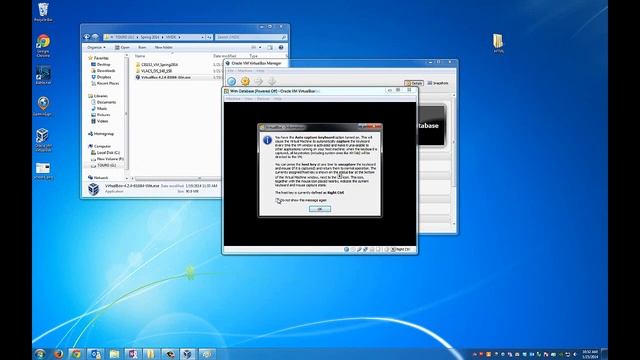
Task: Select the CIS332_VM_Spring2014 folder
Action: coord(158,64)
